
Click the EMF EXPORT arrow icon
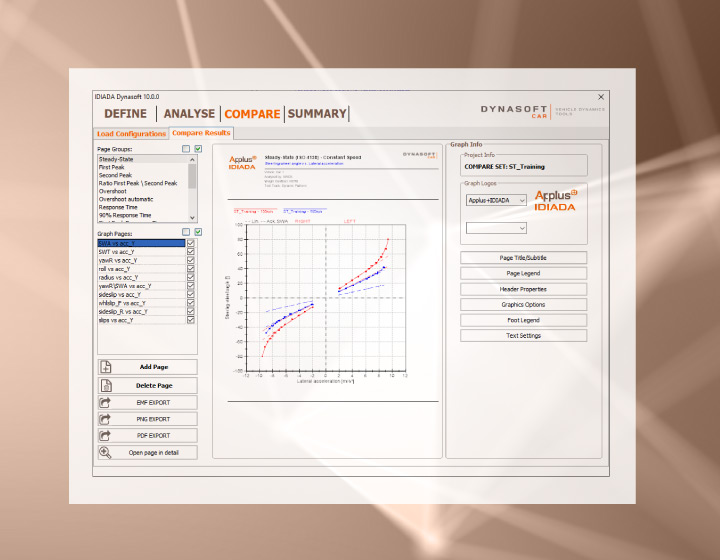(105, 403)
